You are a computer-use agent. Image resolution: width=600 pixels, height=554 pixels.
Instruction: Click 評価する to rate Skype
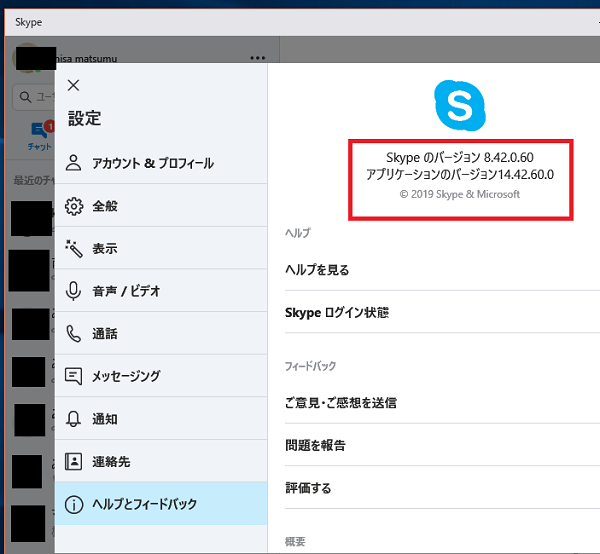308,488
